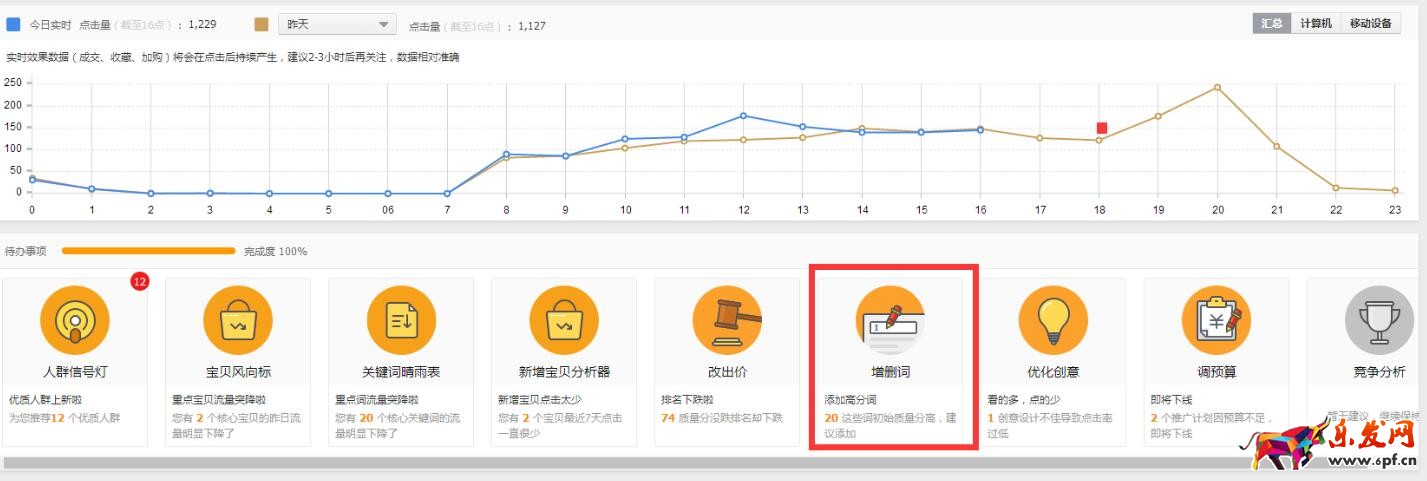Click the 74 质量分没跌排名却下跌 description
Image resolution: width=1427 pixels, height=481 pixels.
(722, 418)
